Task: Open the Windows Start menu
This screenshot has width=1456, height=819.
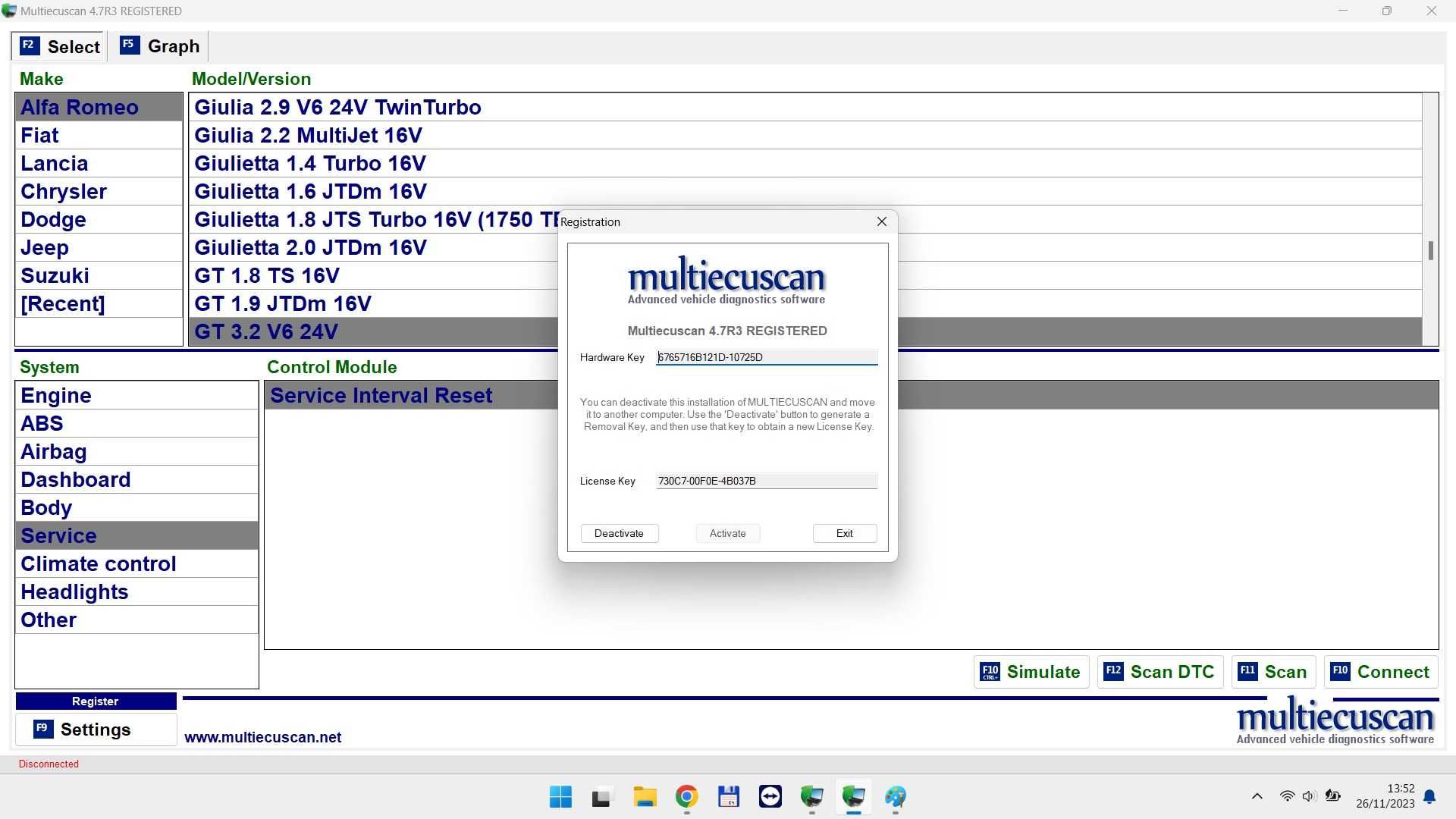Action: pos(561,797)
